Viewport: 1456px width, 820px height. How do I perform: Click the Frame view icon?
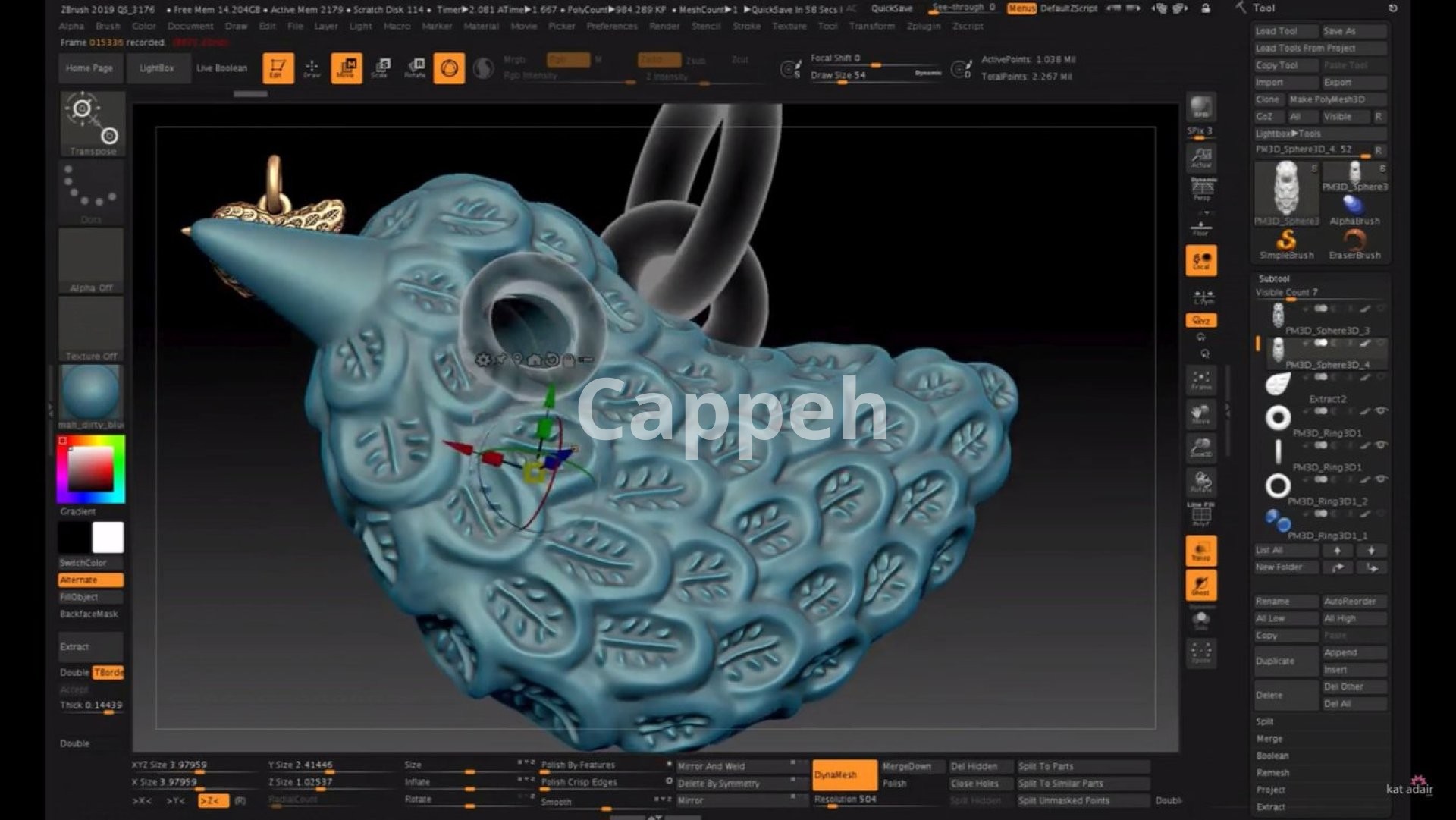[1201, 380]
